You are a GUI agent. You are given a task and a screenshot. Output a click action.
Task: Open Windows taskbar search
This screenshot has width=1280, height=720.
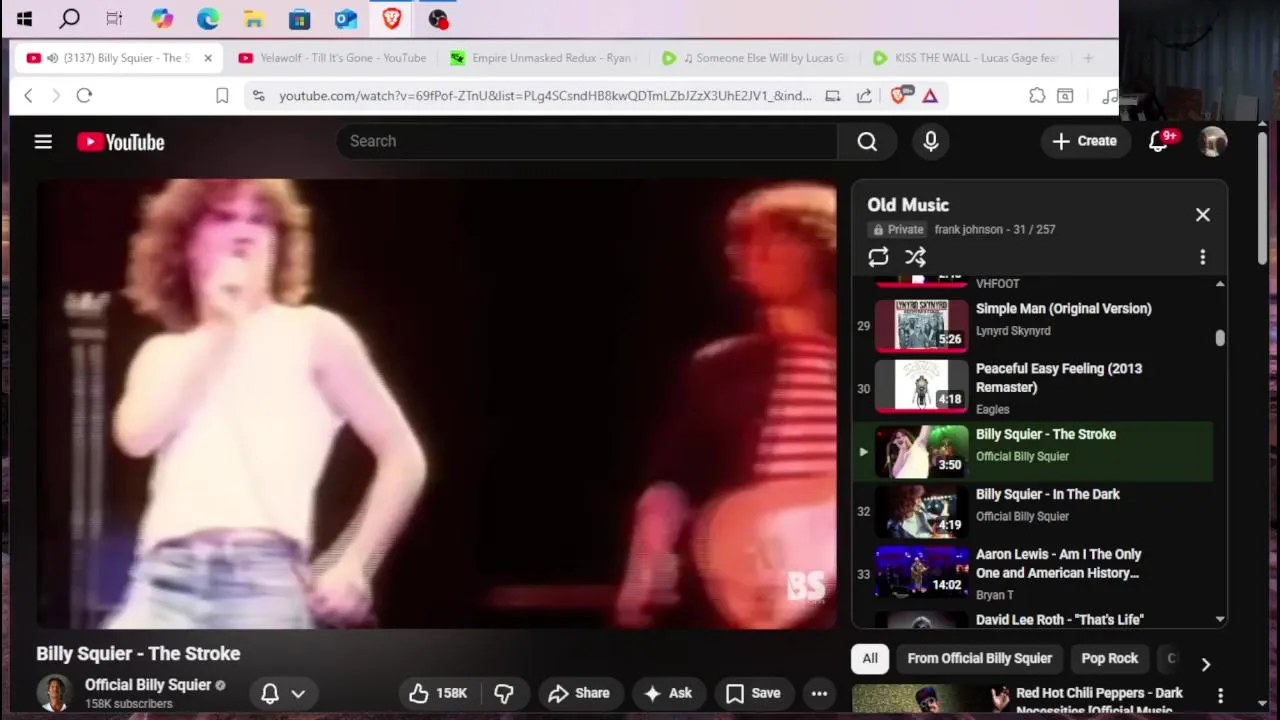(x=69, y=18)
